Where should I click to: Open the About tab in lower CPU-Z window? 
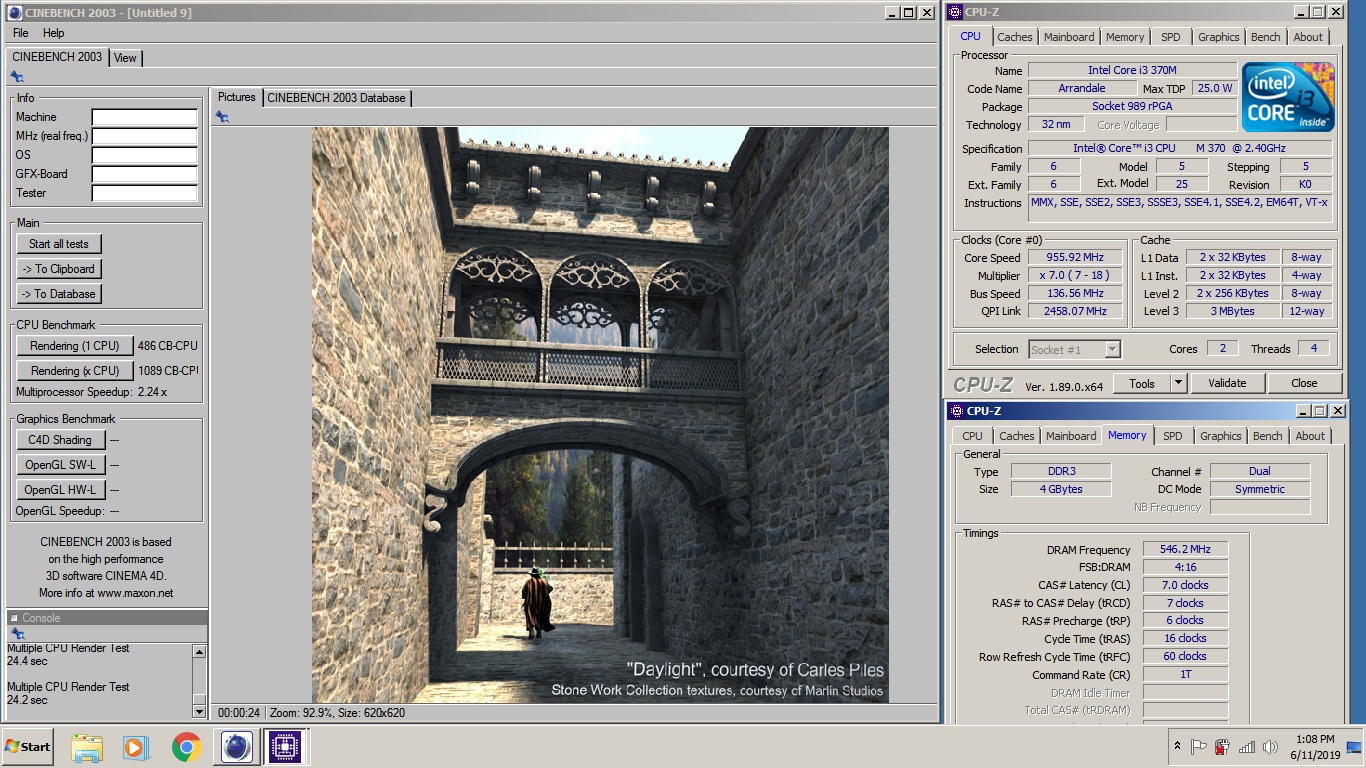tap(1310, 436)
